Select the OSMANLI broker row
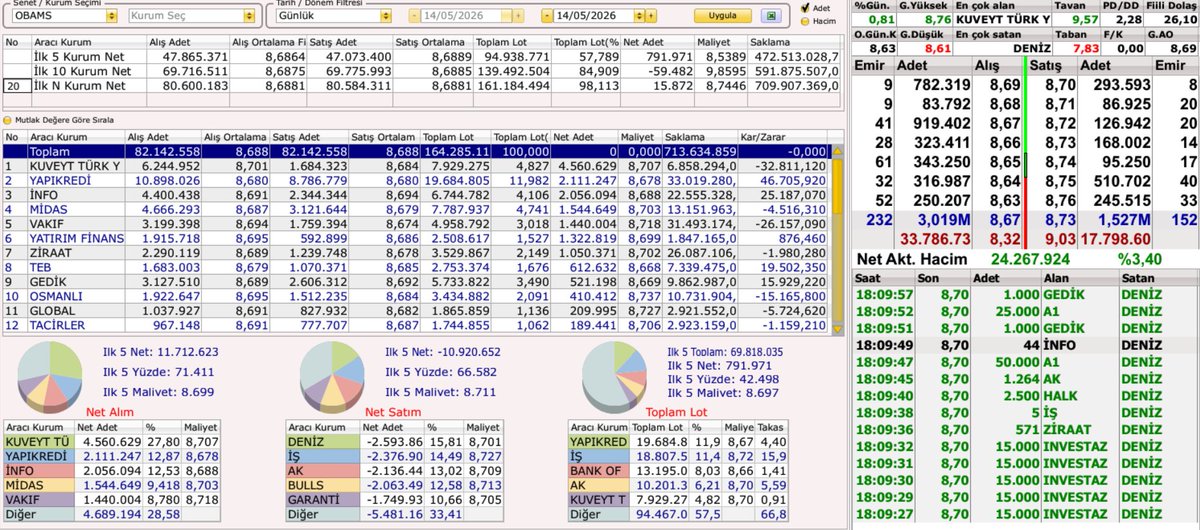This screenshot has height=530, width=1200. pos(416,296)
